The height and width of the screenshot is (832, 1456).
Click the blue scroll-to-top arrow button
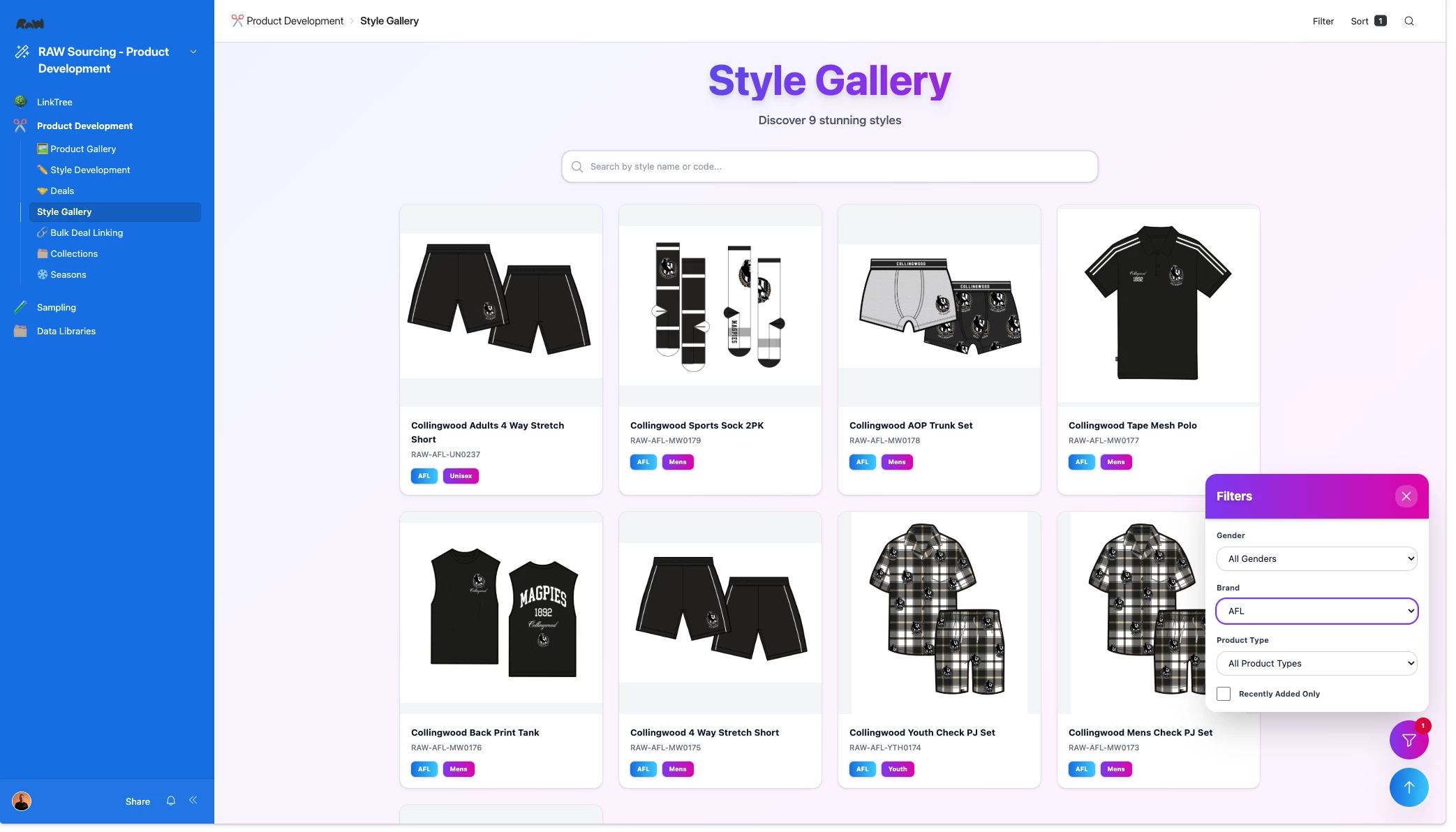(x=1409, y=787)
